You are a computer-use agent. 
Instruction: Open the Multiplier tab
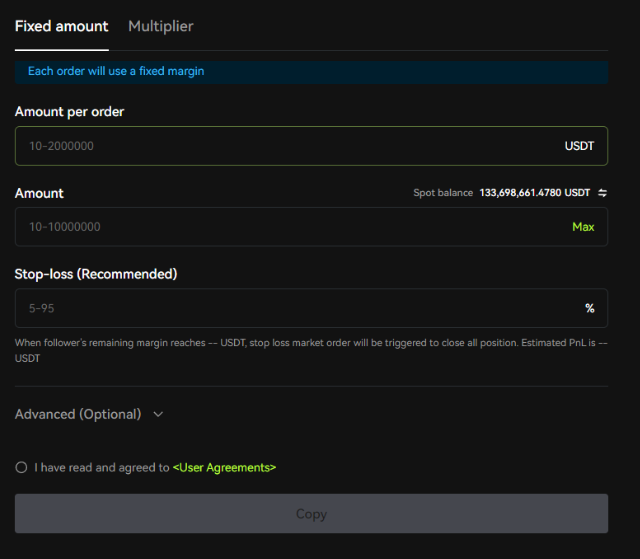click(x=160, y=26)
